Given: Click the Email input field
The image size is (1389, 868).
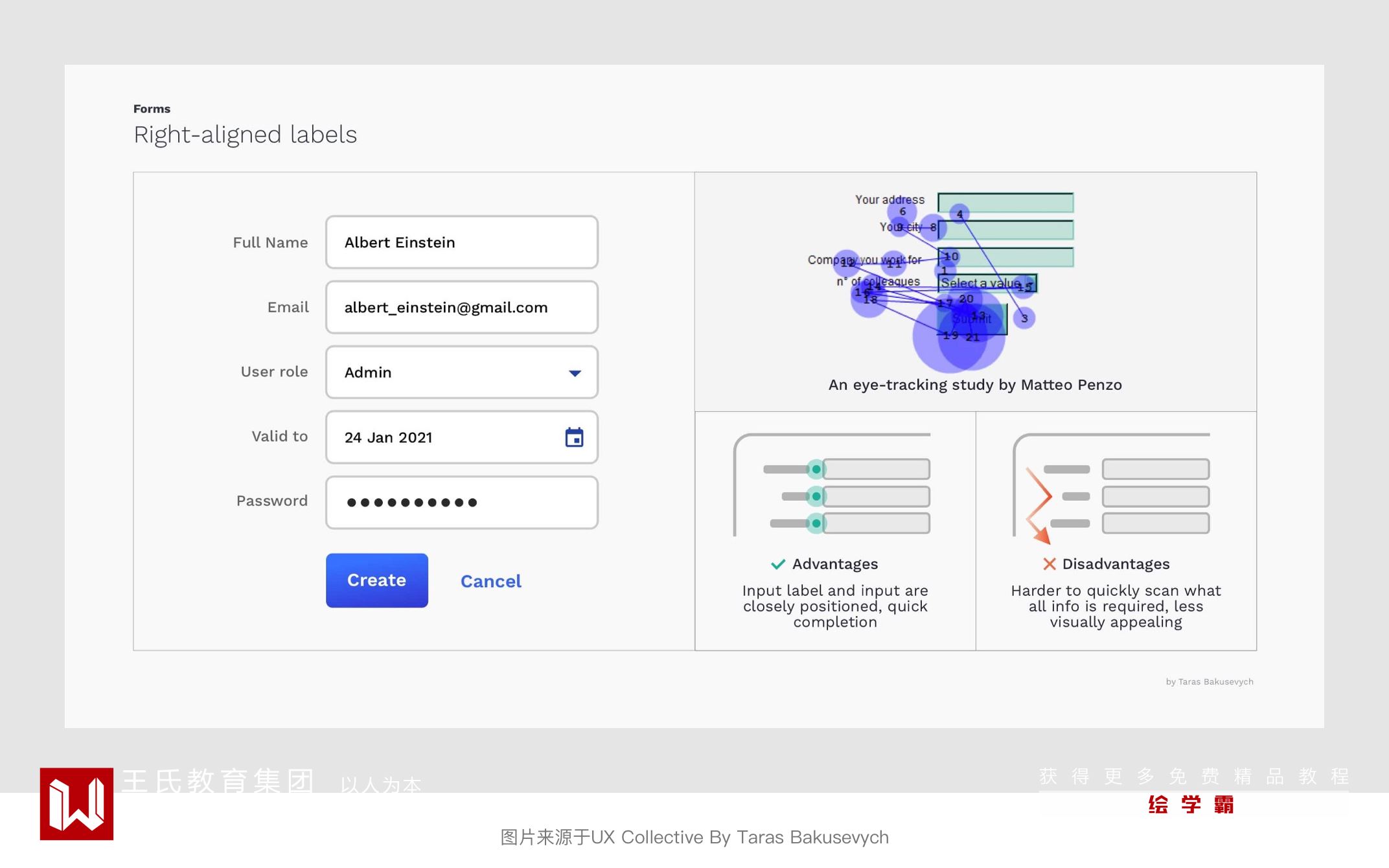Looking at the screenshot, I should click(x=461, y=307).
